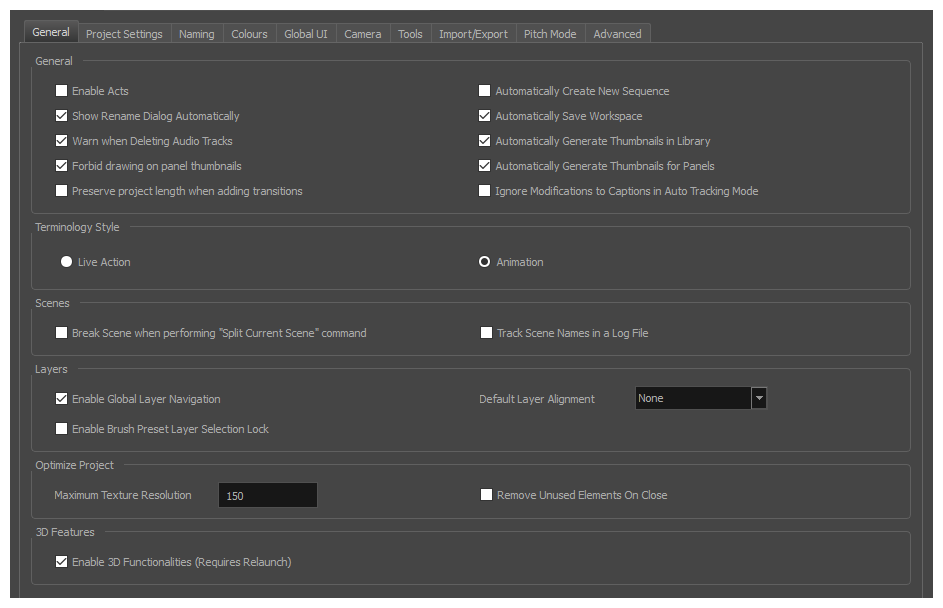Viewport: 943px width, 608px height.
Task: Open the Tools tab
Action: coord(410,34)
